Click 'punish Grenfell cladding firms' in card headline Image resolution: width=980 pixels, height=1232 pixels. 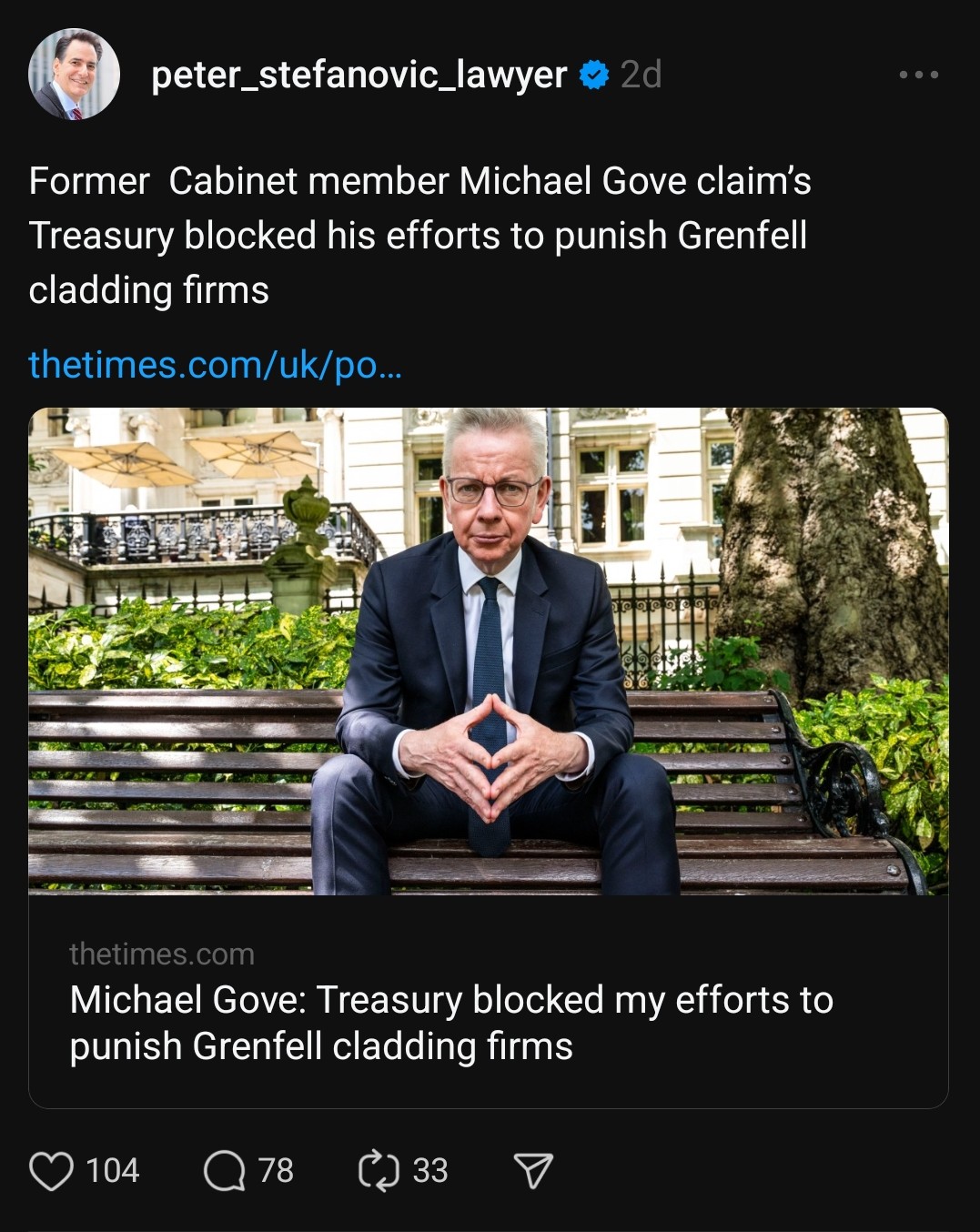[321, 1046]
